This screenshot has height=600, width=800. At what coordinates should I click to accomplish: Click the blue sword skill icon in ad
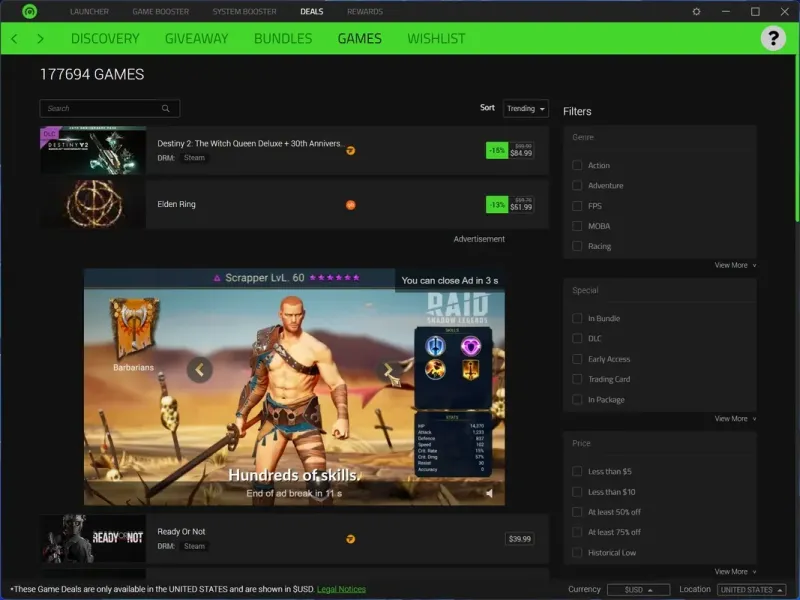[x=435, y=346]
